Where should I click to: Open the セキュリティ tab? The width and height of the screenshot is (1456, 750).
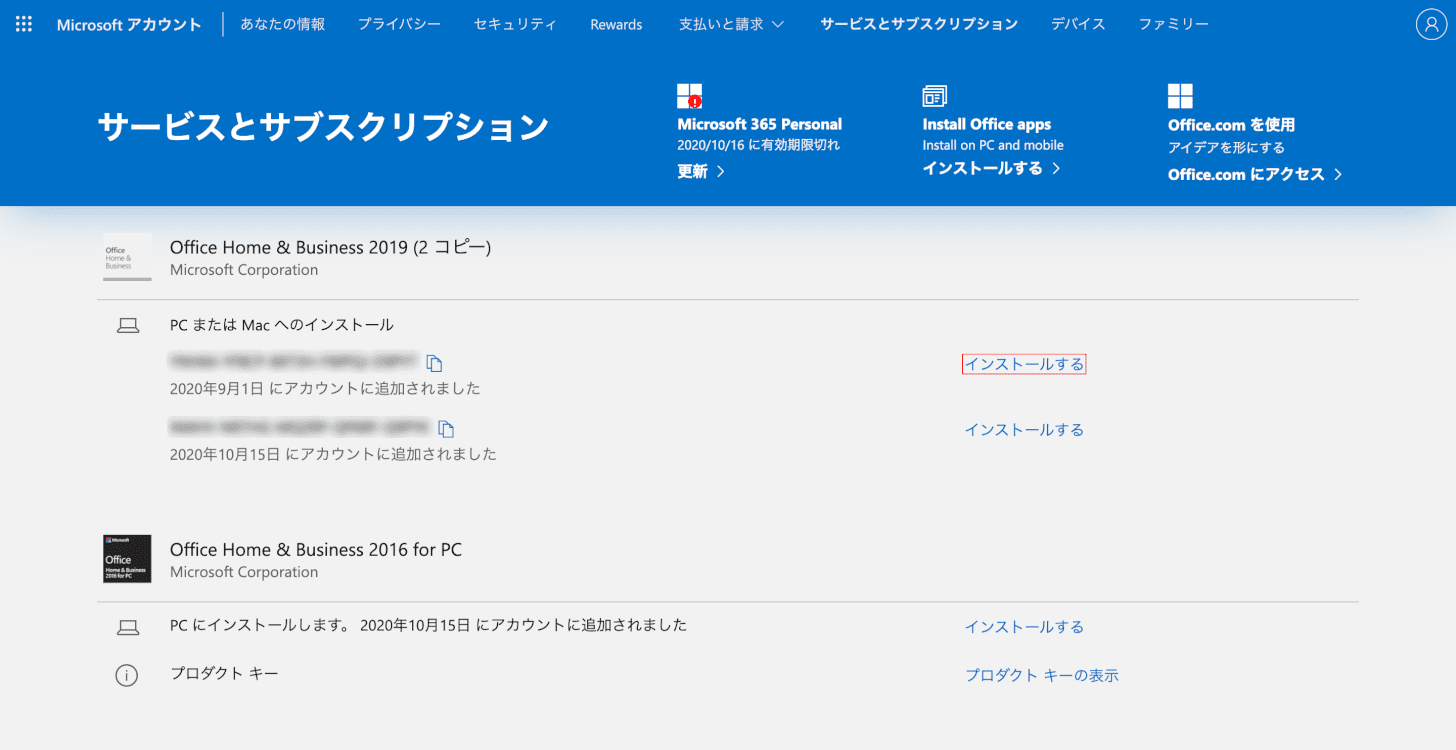515,24
